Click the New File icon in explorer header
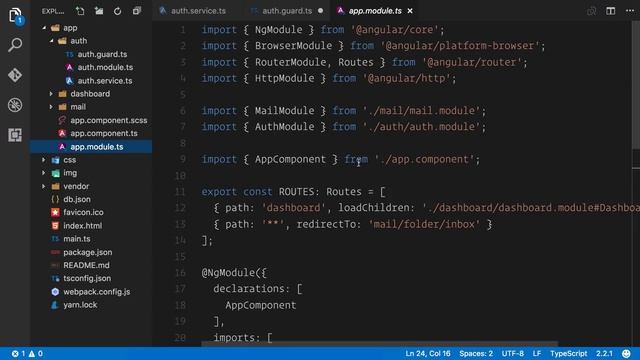640x360 pixels. (x=80, y=11)
